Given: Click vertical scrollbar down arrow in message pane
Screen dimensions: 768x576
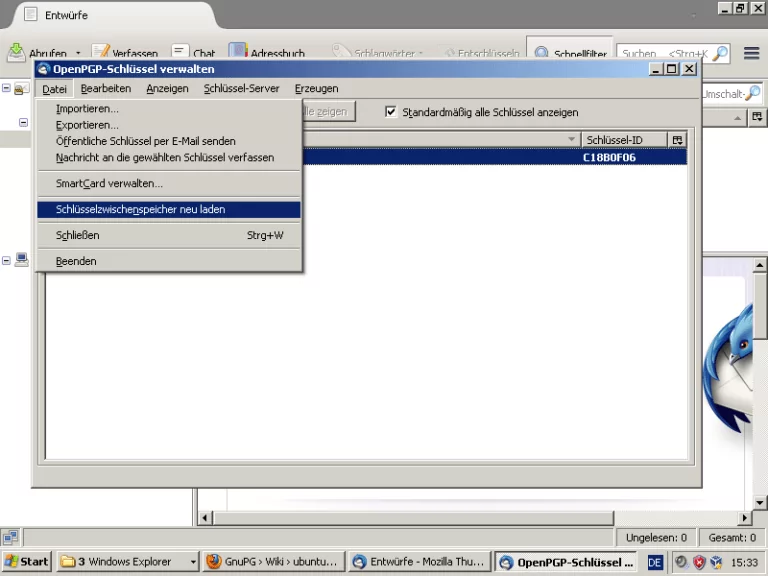Looking at the screenshot, I should pyautogui.click(x=759, y=503).
